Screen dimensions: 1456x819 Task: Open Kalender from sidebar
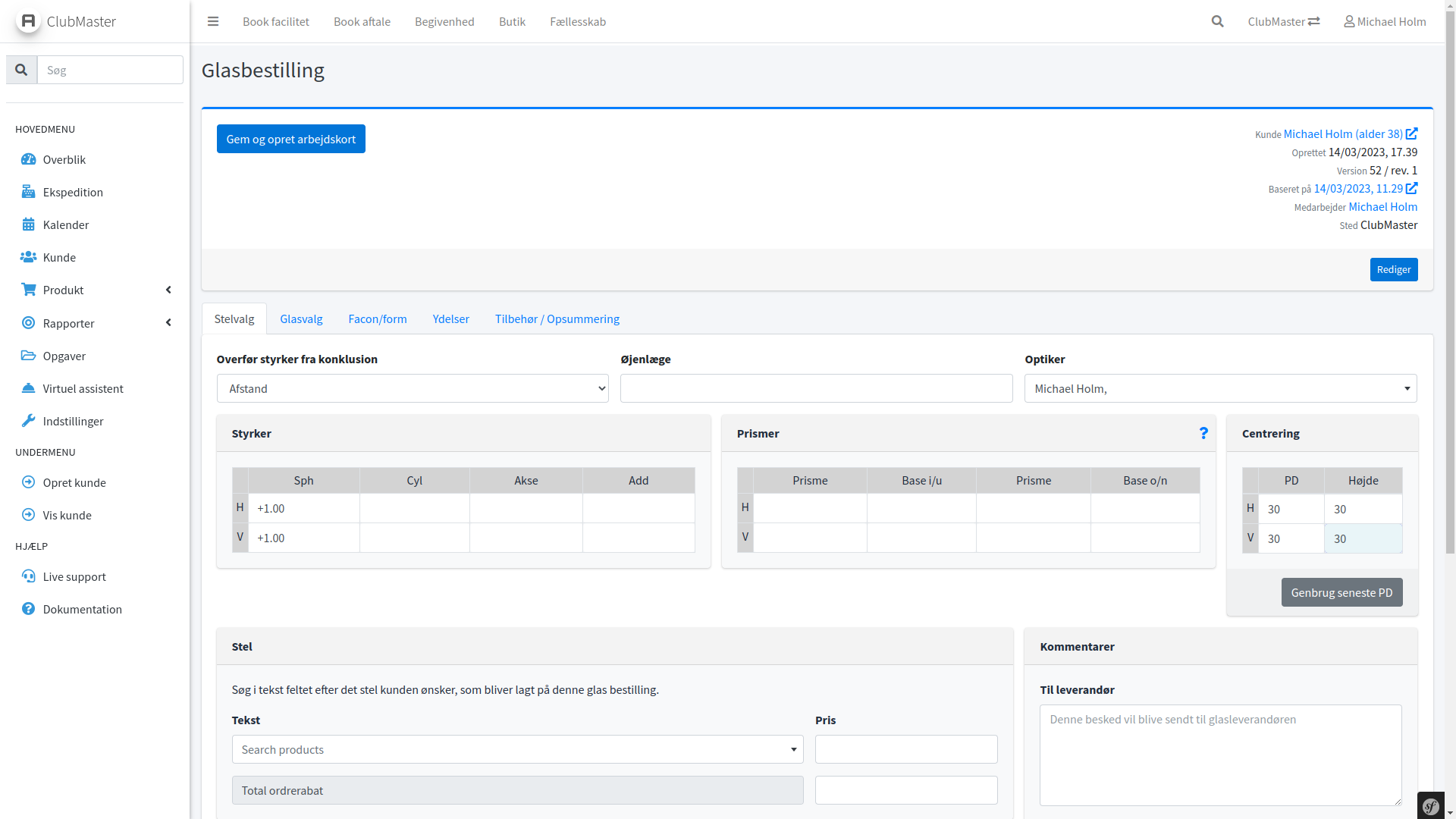coord(66,224)
